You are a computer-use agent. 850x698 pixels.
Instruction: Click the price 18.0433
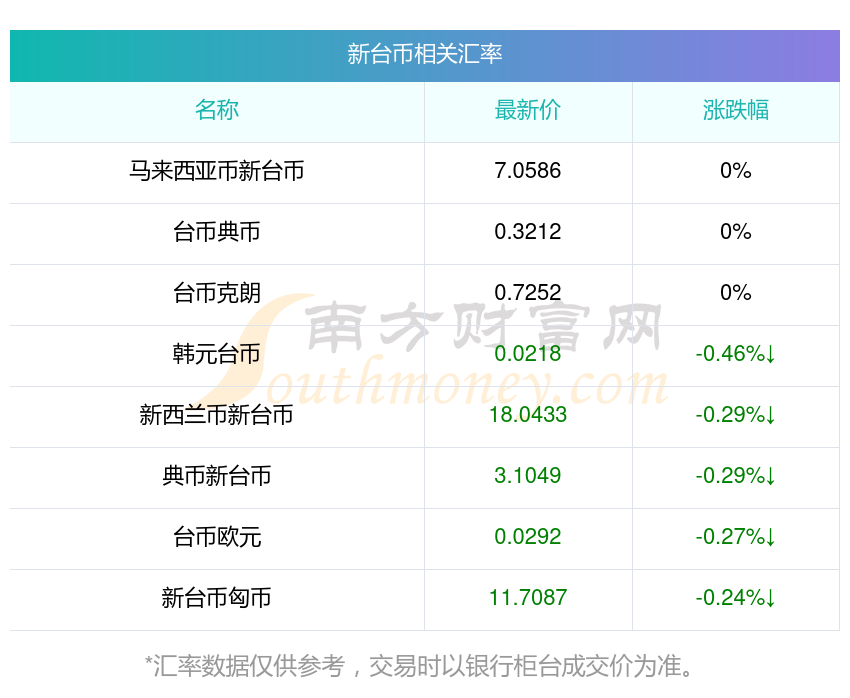[527, 415]
